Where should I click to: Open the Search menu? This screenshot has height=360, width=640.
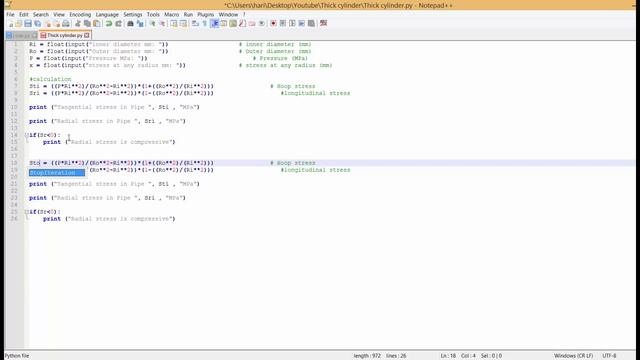(x=41, y=15)
